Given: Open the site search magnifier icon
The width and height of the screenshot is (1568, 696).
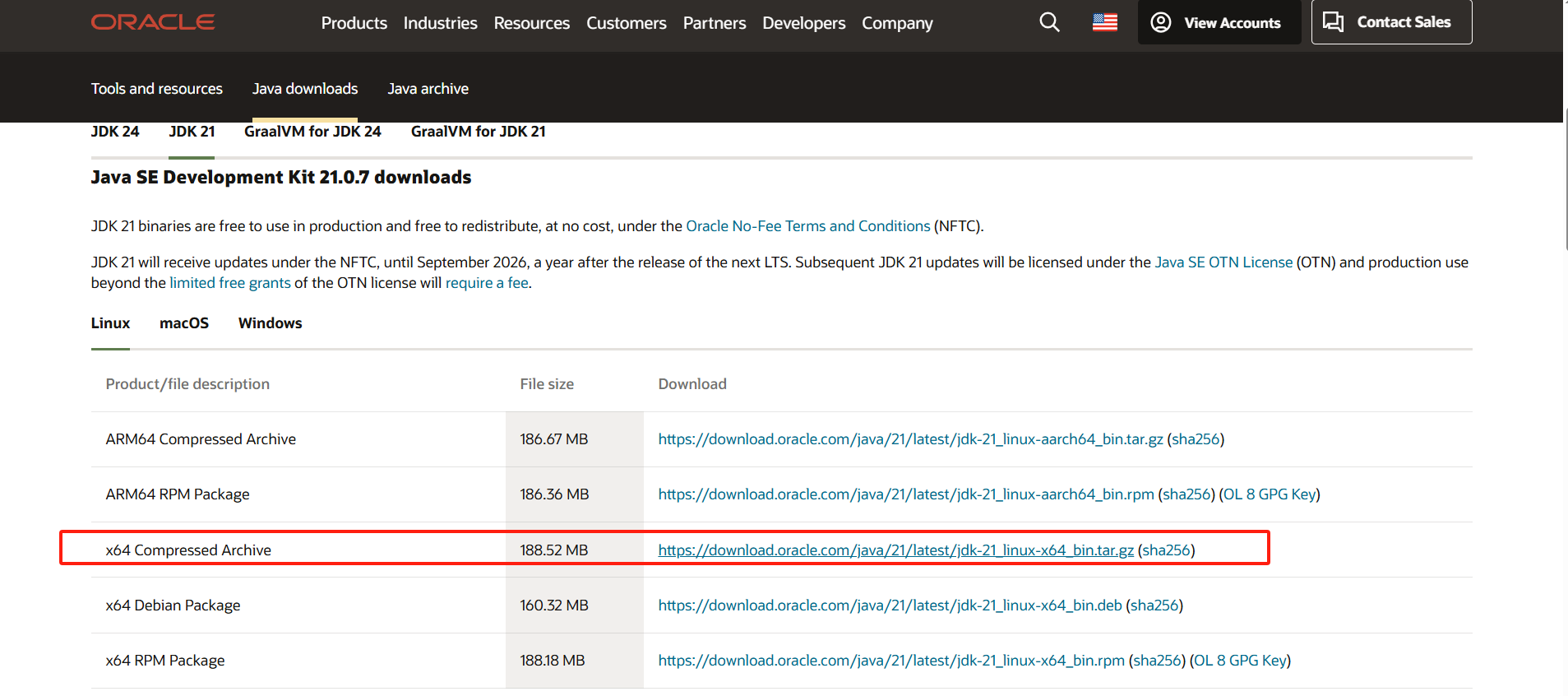Looking at the screenshot, I should click(x=1049, y=22).
